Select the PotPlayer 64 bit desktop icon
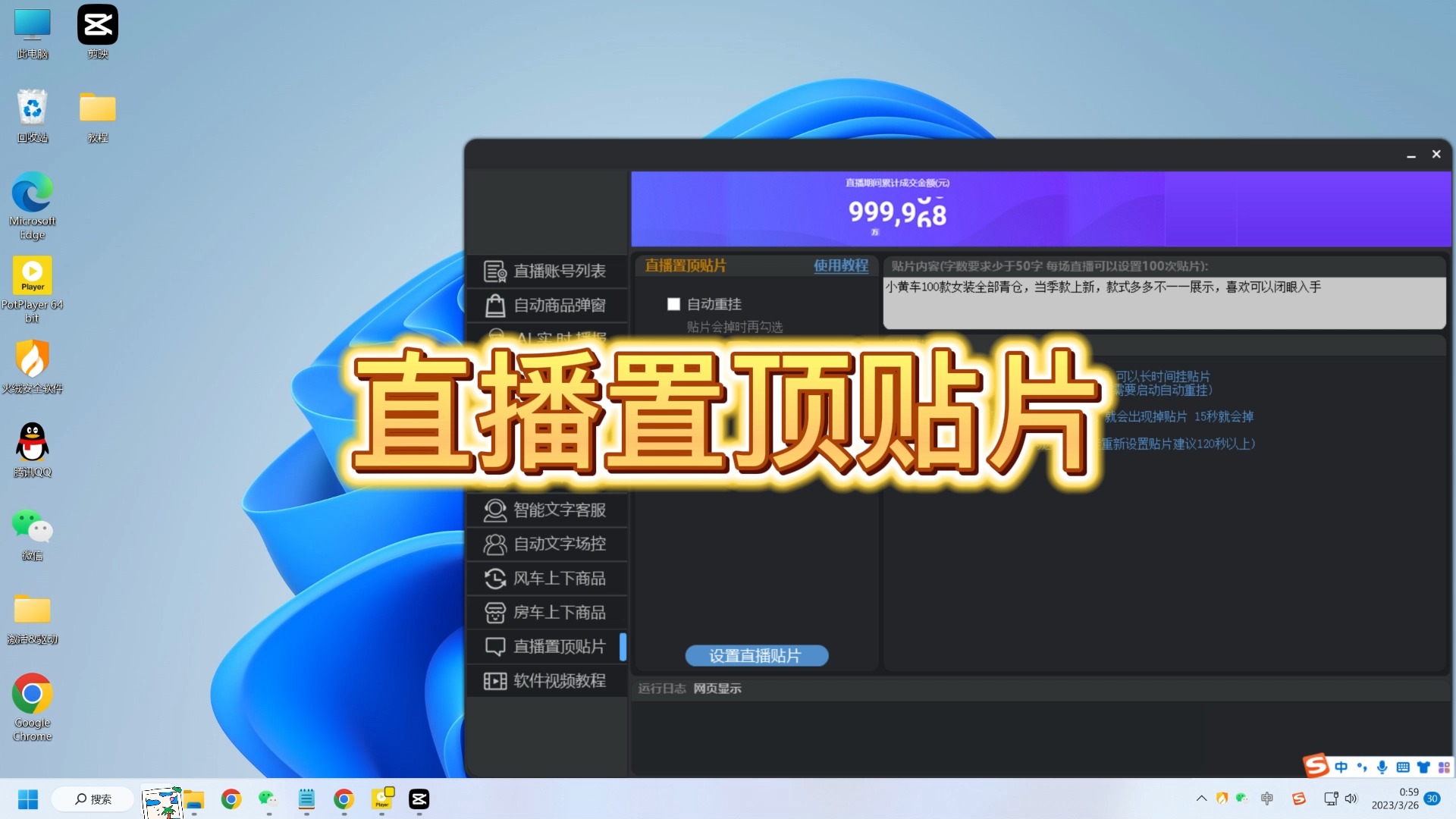 point(33,289)
